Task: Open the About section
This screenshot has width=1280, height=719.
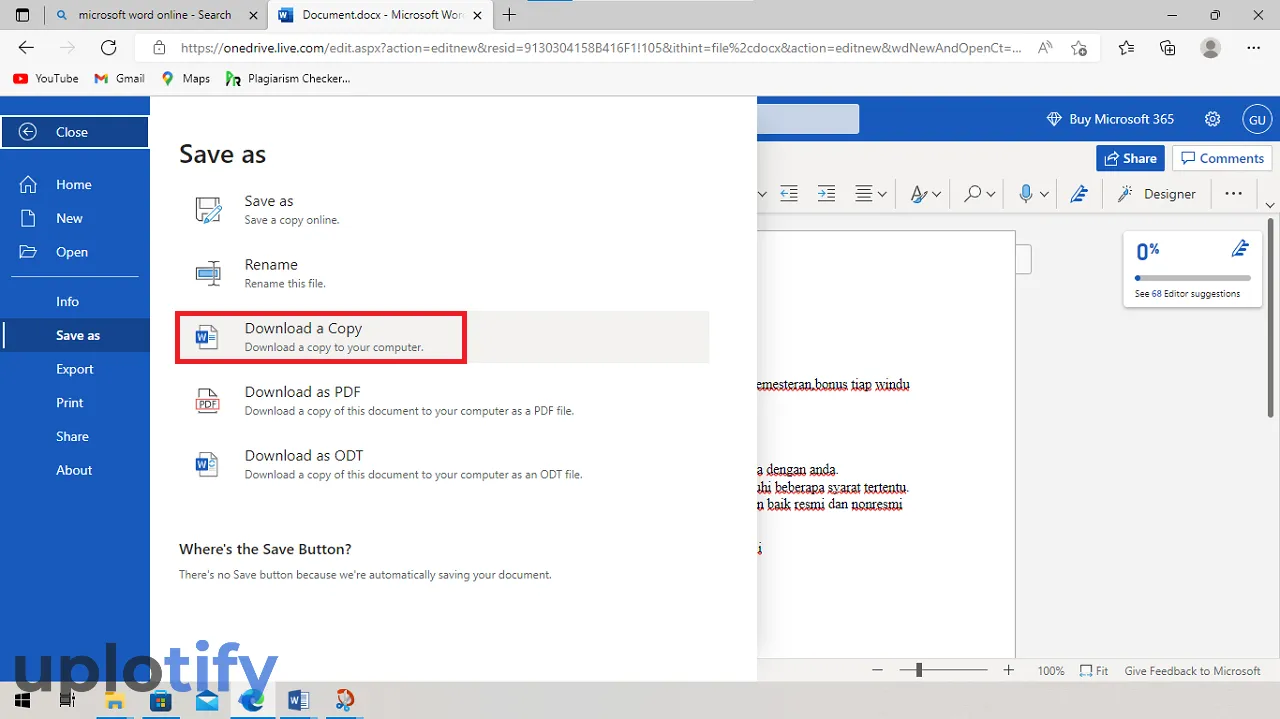Action: click(x=74, y=470)
